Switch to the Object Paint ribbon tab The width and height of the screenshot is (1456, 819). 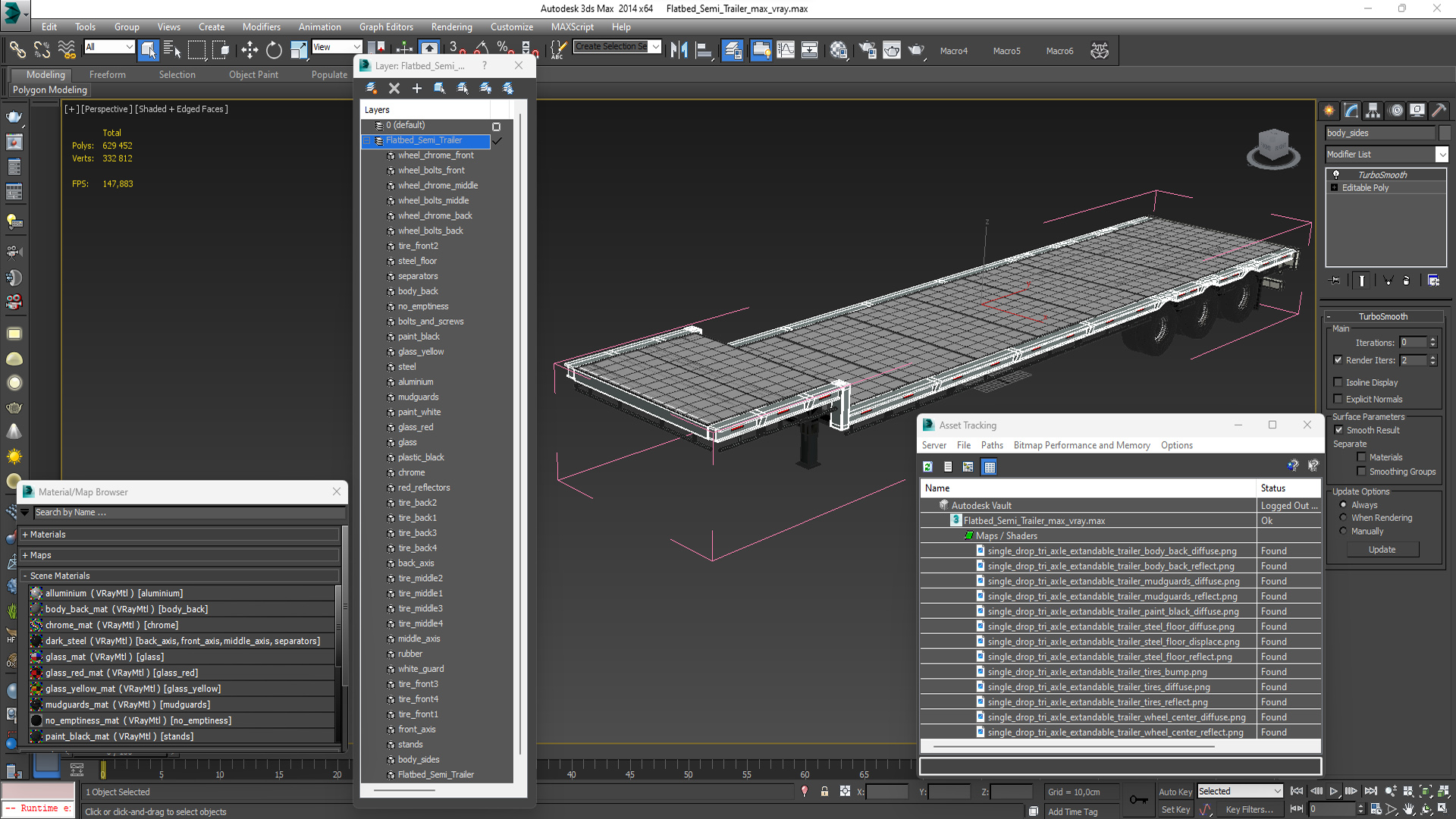point(253,74)
